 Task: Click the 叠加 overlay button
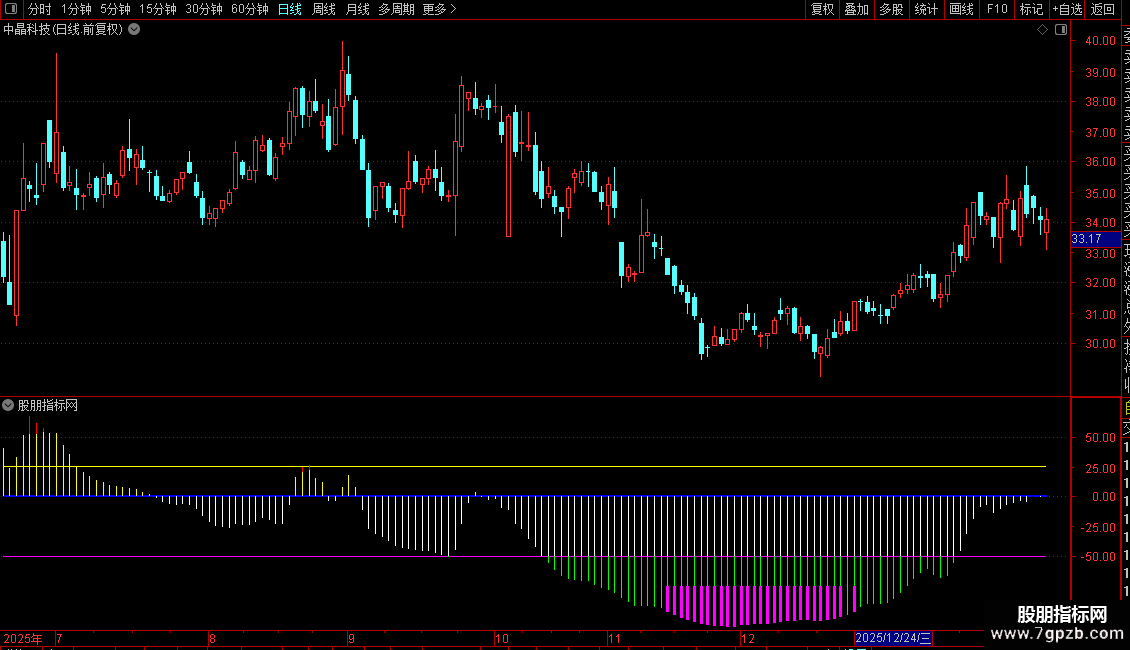[x=857, y=9]
